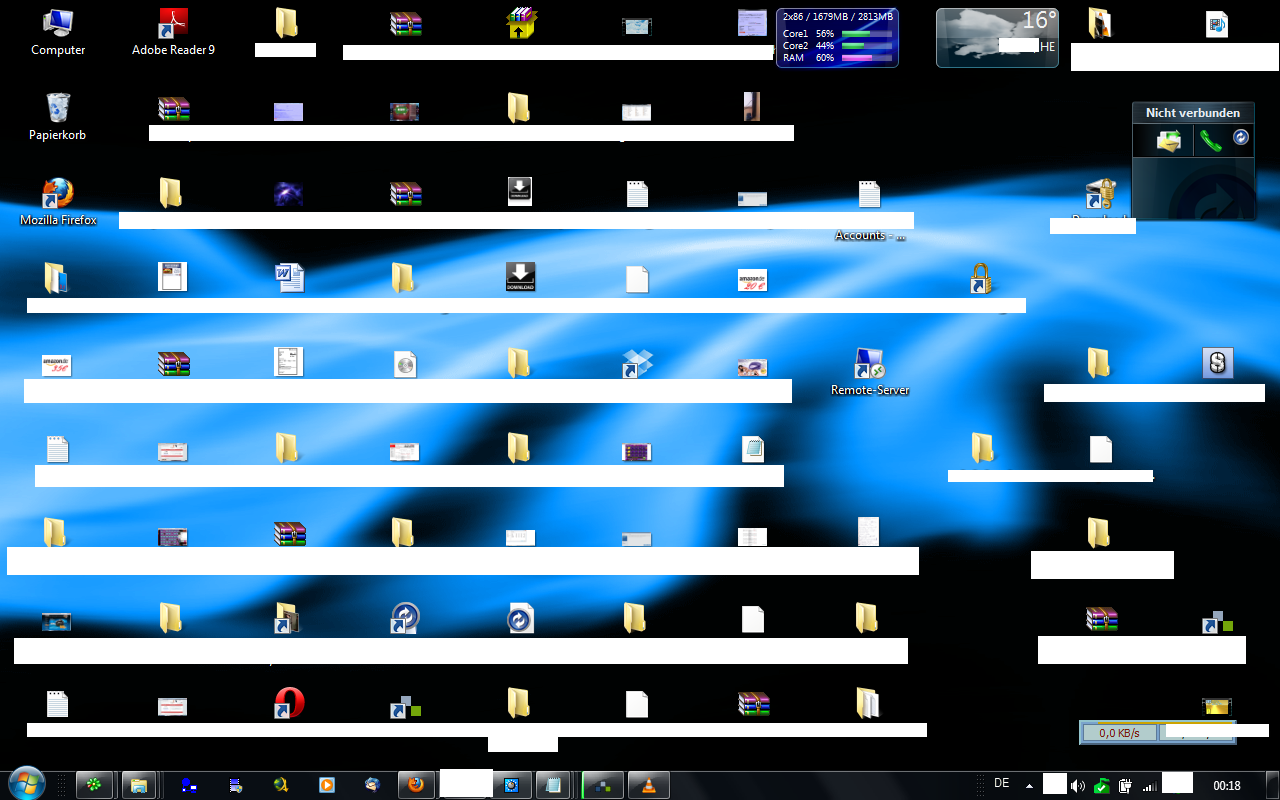Screen dimensions: 1280x800
Task: Open the Mozilla Firefox desktop shortcut
Action: (58, 193)
